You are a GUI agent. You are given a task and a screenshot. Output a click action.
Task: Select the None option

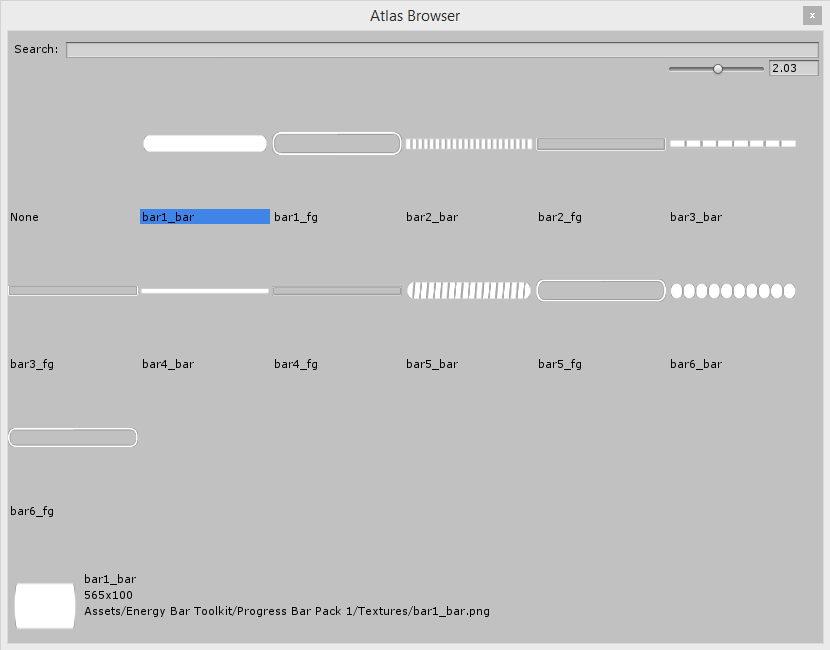(24, 217)
